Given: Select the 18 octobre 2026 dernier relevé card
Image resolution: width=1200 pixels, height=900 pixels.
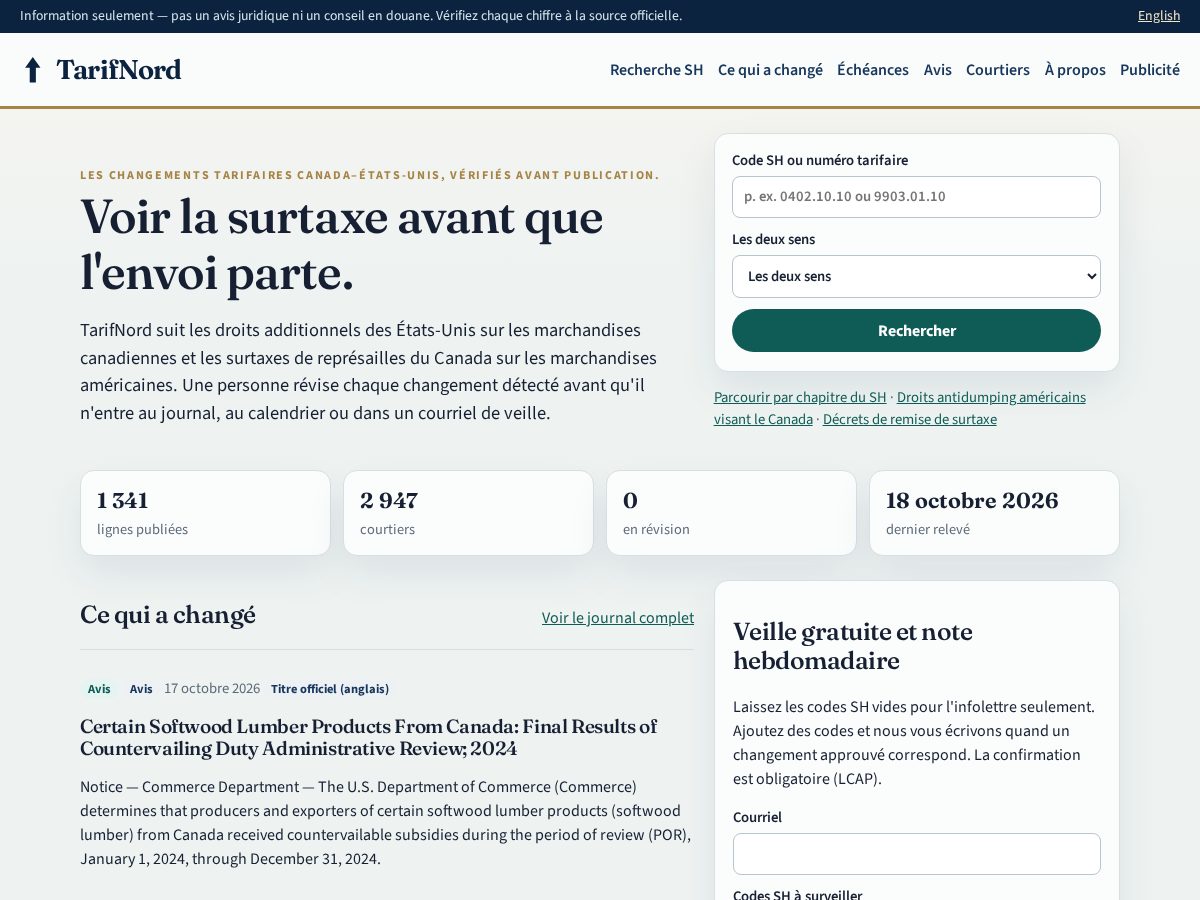Looking at the screenshot, I should pyautogui.click(x=994, y=513).
